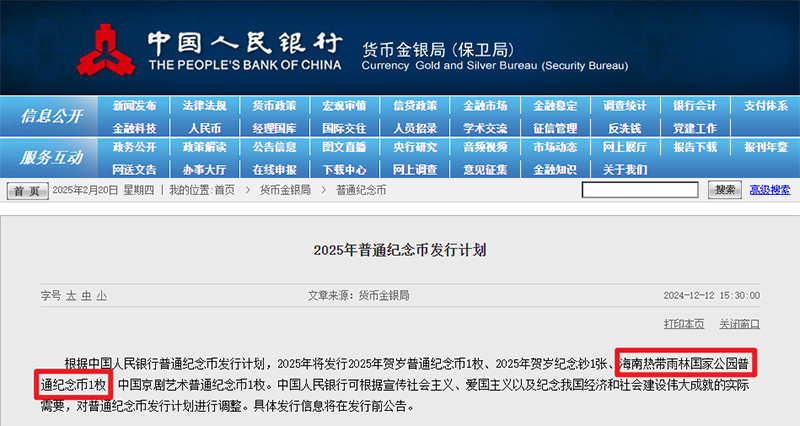Set font size to 小
The width and height of the screenshot is (800, 426).
click(x=102, y=295)
